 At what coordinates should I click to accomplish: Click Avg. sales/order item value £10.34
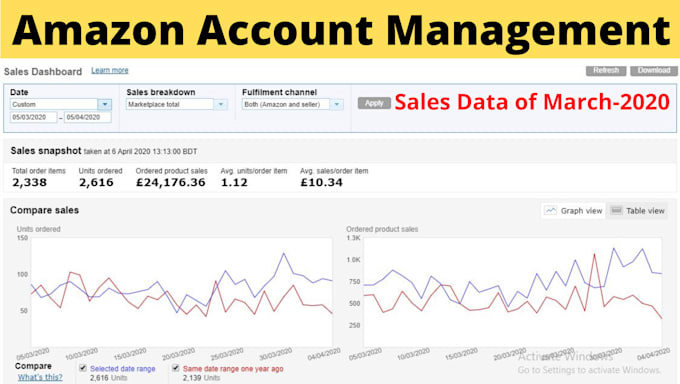click(321, 183)
